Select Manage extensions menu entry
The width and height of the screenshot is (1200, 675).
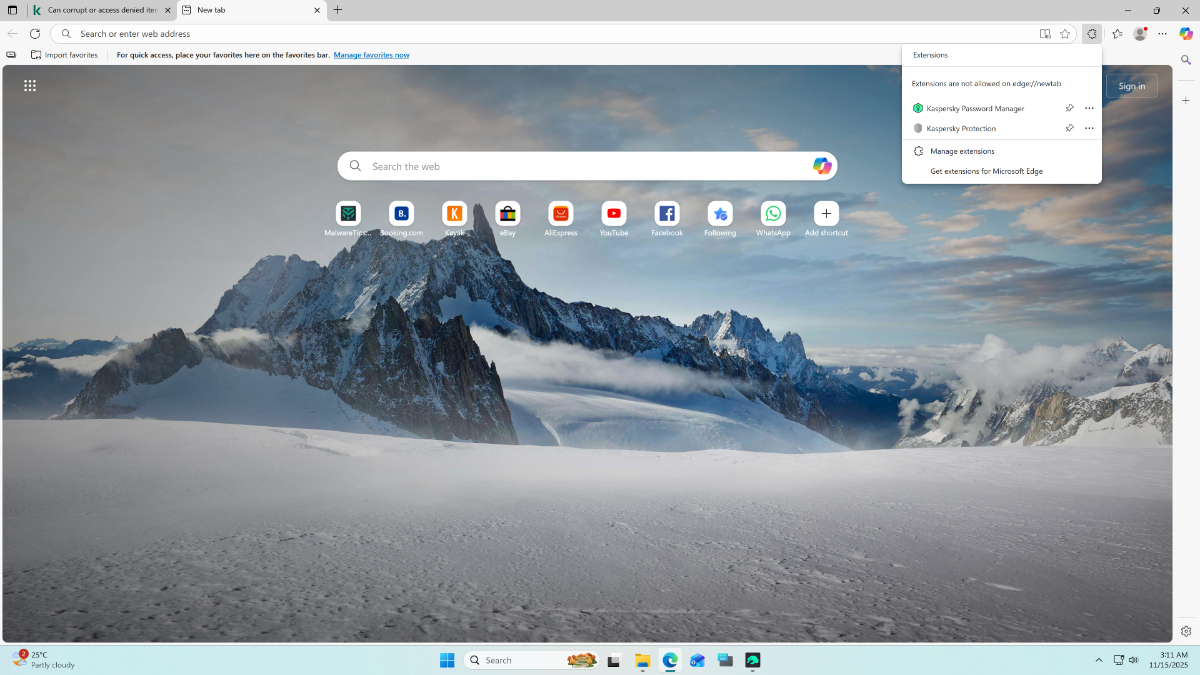[x=962, y=151]
